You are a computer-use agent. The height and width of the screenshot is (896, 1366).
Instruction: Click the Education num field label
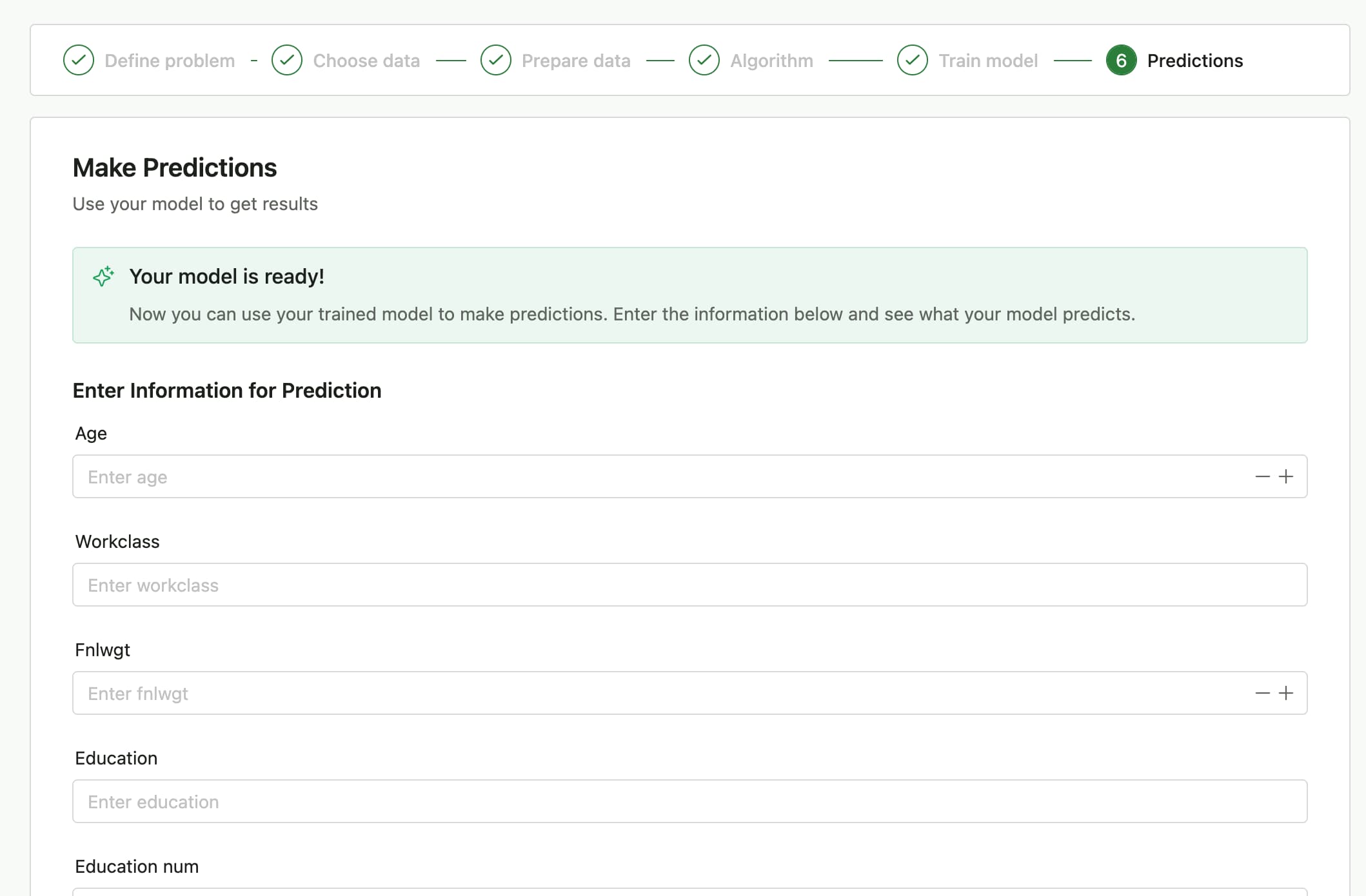pos(137,866)
